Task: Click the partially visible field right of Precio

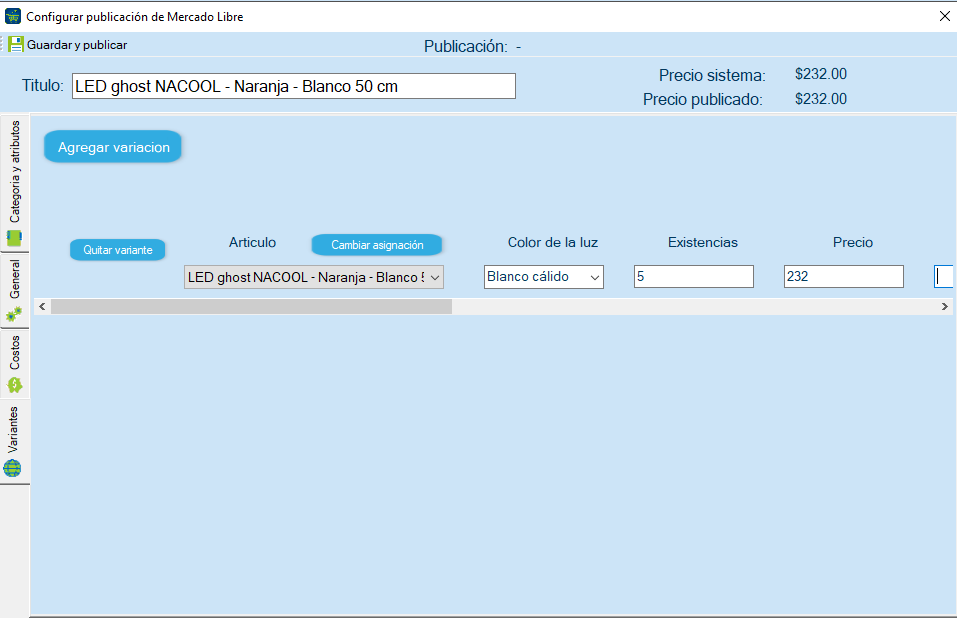Action: 944,276
